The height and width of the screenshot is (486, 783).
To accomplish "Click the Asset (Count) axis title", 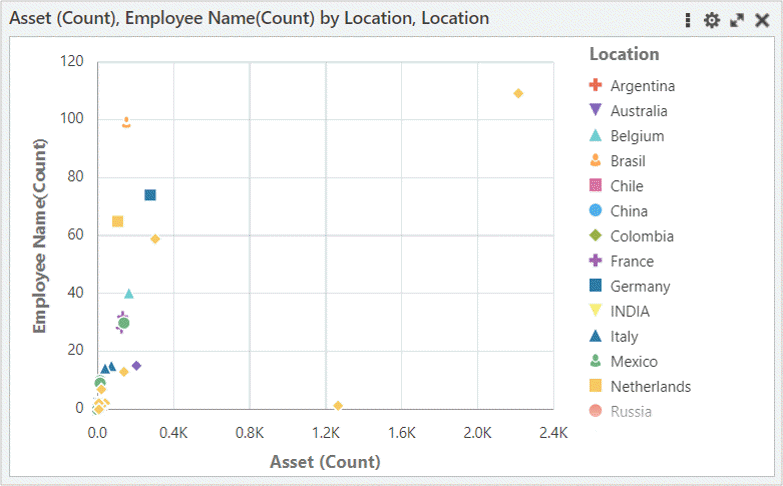I will (326, 462).
